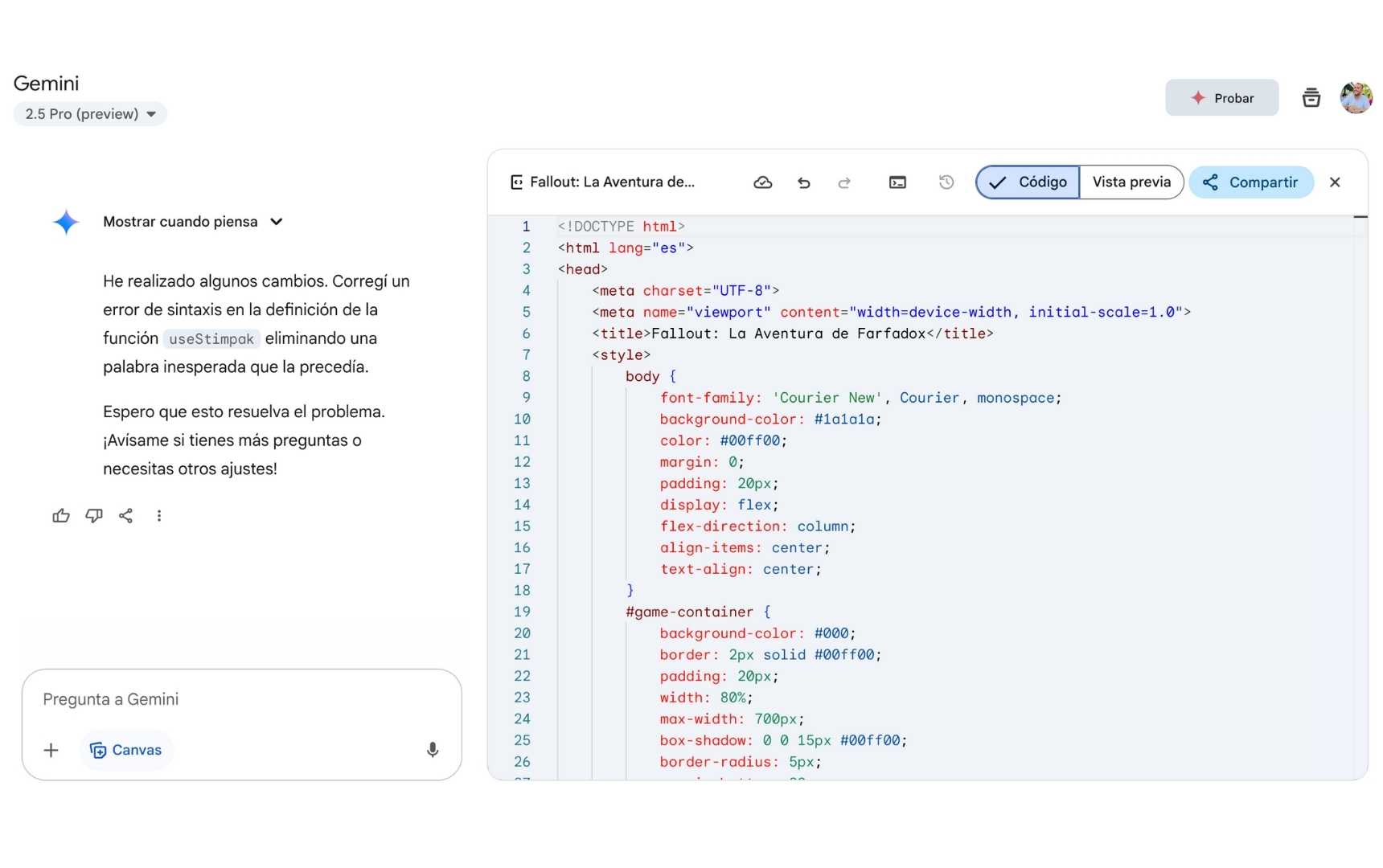Open the user profile avatar
The width and height of the screenshot is (1383, 868).
[x=1356, y=98]
